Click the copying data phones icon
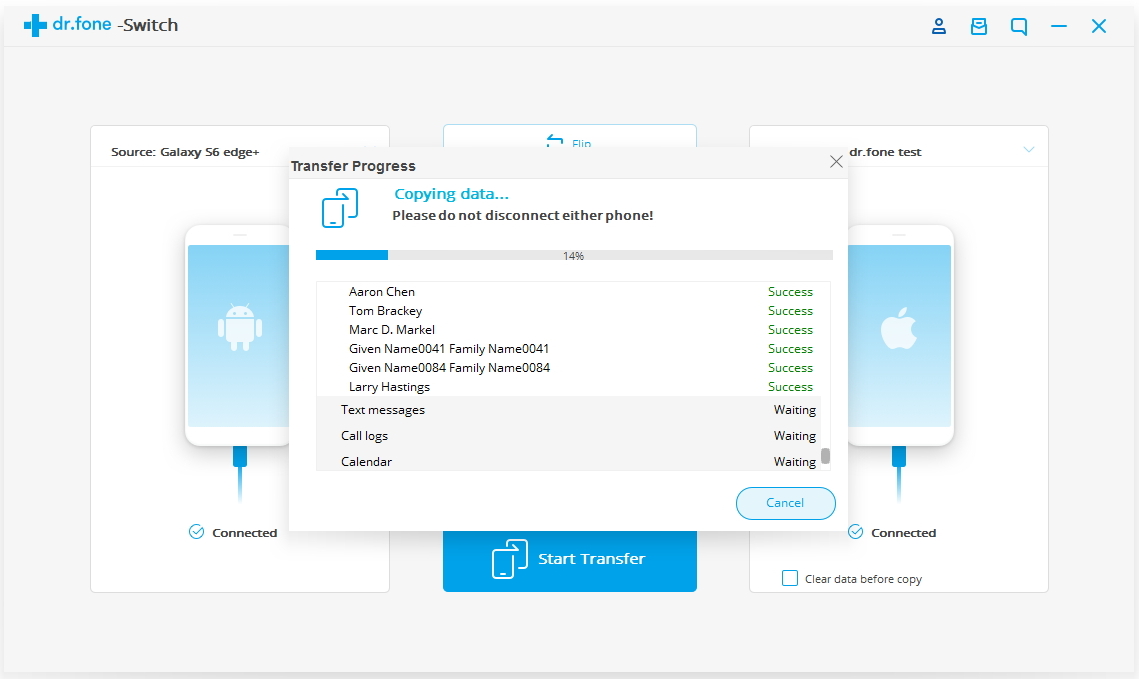The image size is (1139, 679). pyautogui.click(x=340, y=207)
